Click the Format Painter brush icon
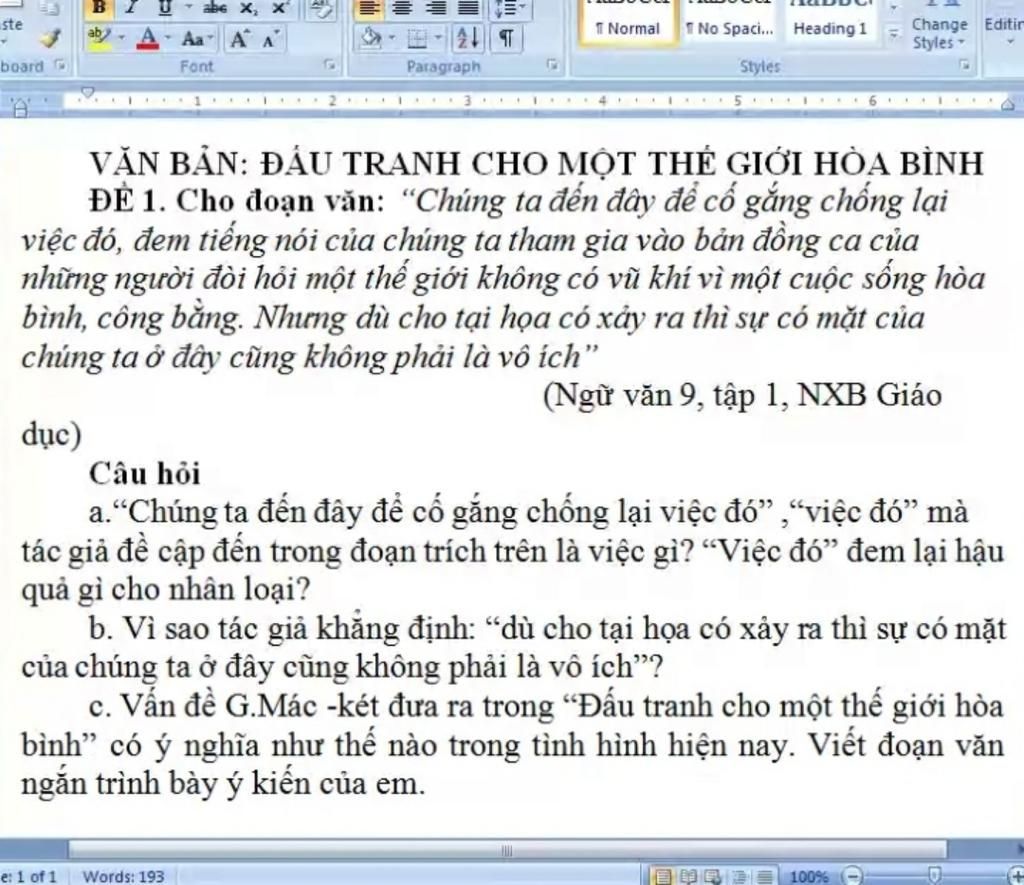1024x885 pixels. 49,39
